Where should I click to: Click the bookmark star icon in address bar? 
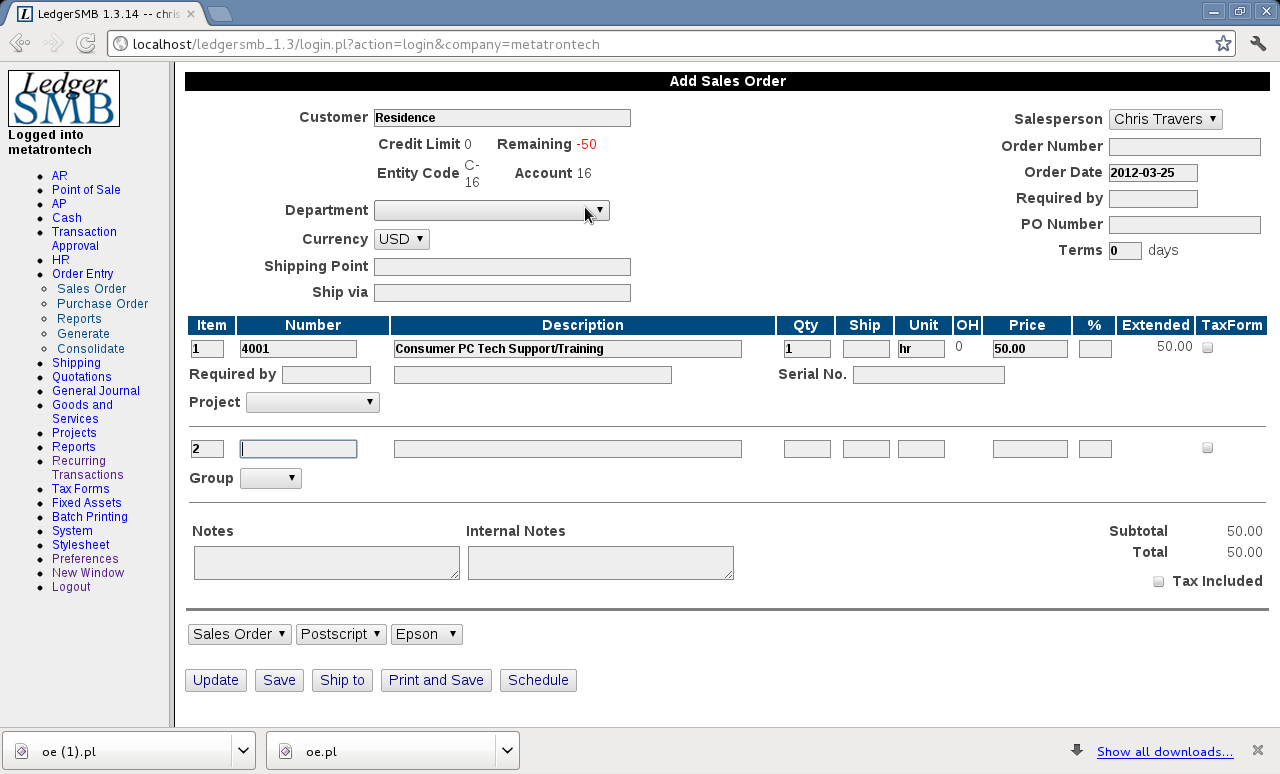pyautogui.click(x=1223, y=44)
